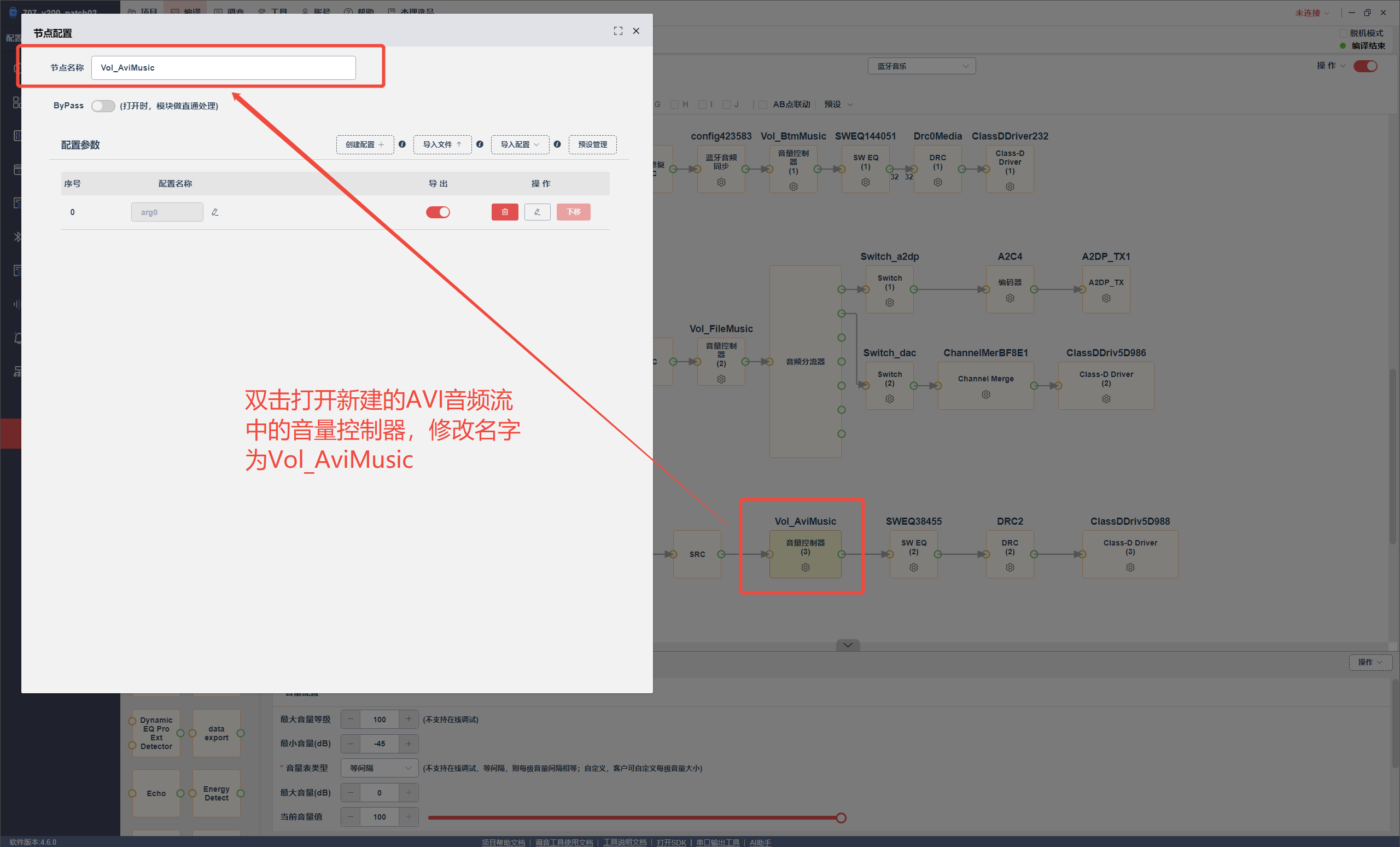Open settings gear of Switch (1) node
1400x847 pixels.
click(x=889, y=303)
